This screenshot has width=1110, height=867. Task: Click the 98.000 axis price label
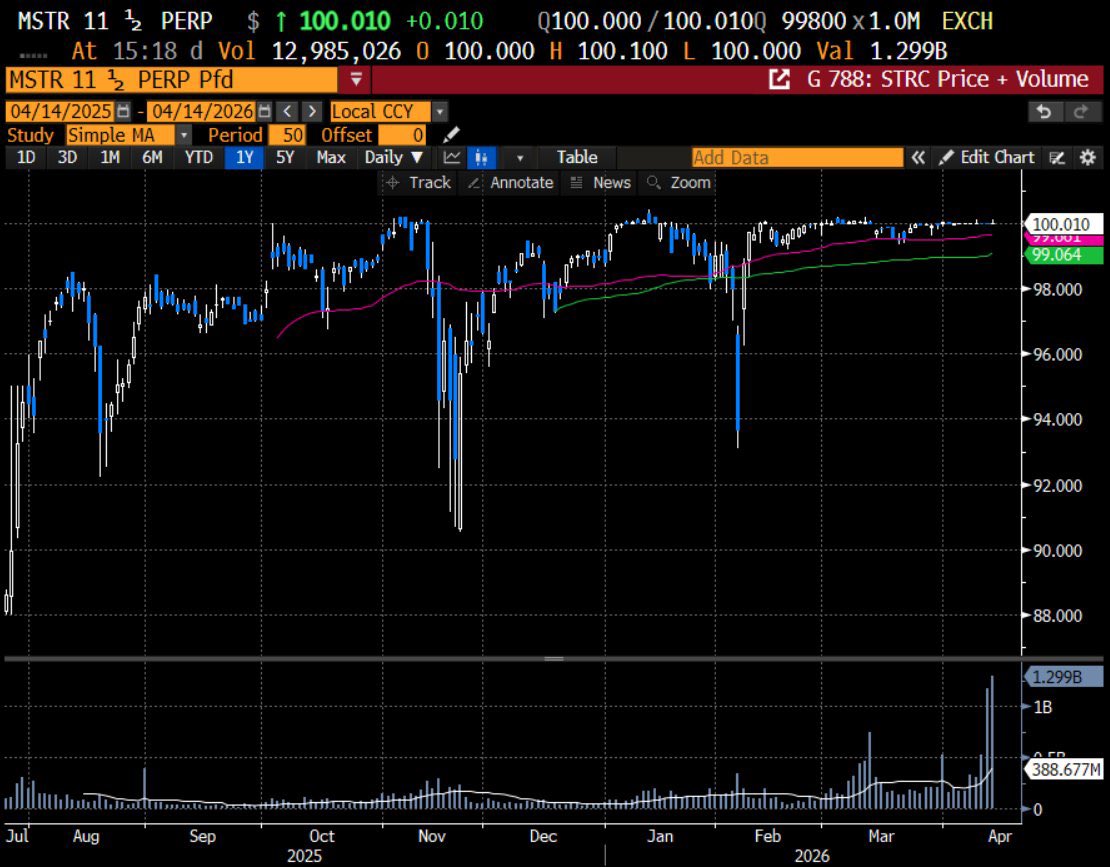point(1057,289)
